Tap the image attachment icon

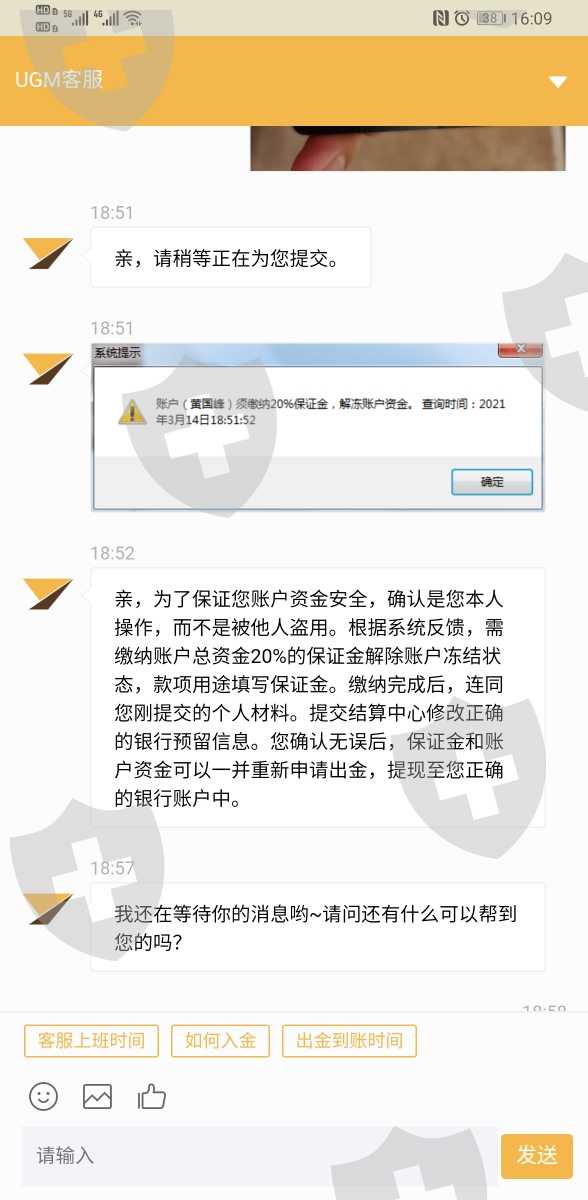pos(97,1097)
